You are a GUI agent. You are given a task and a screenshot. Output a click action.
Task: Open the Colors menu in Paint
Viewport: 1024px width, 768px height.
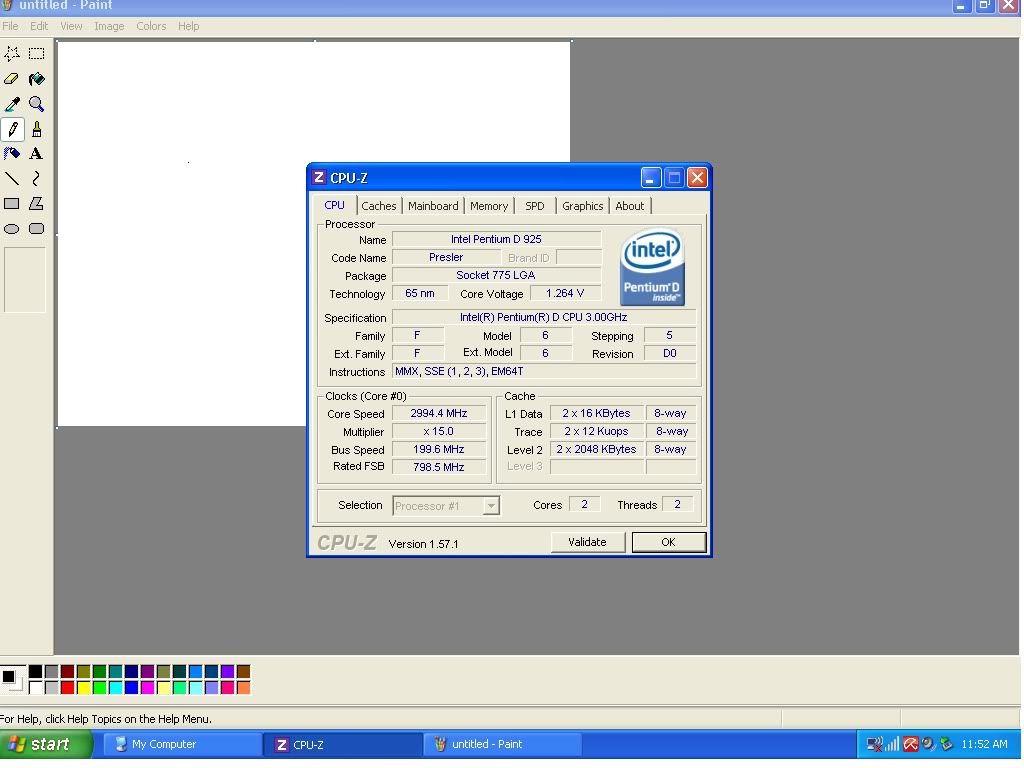pos(152,26)
